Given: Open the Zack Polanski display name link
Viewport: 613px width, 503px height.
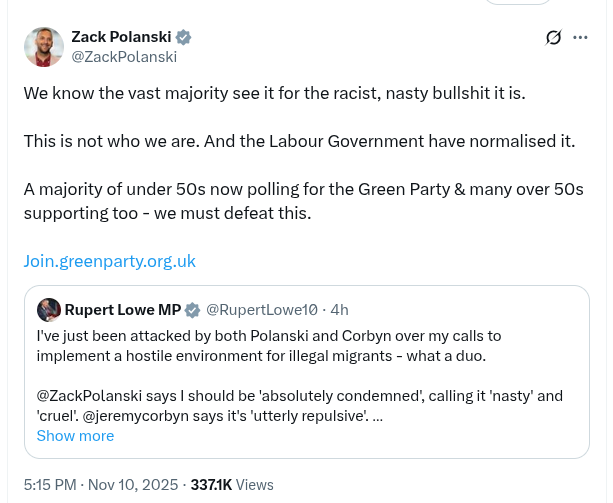Looking at the screenshot, I should [120, 37].
